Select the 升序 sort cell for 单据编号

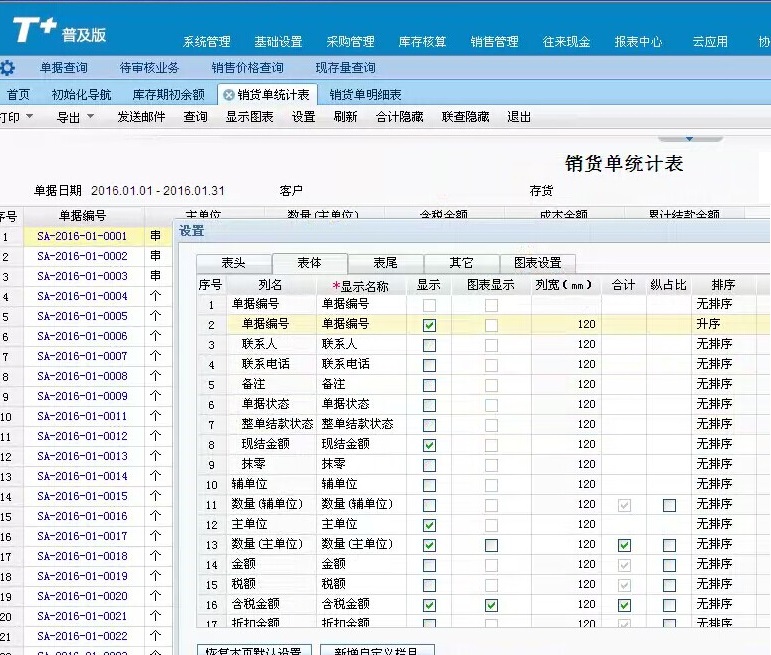coord(715,324)
